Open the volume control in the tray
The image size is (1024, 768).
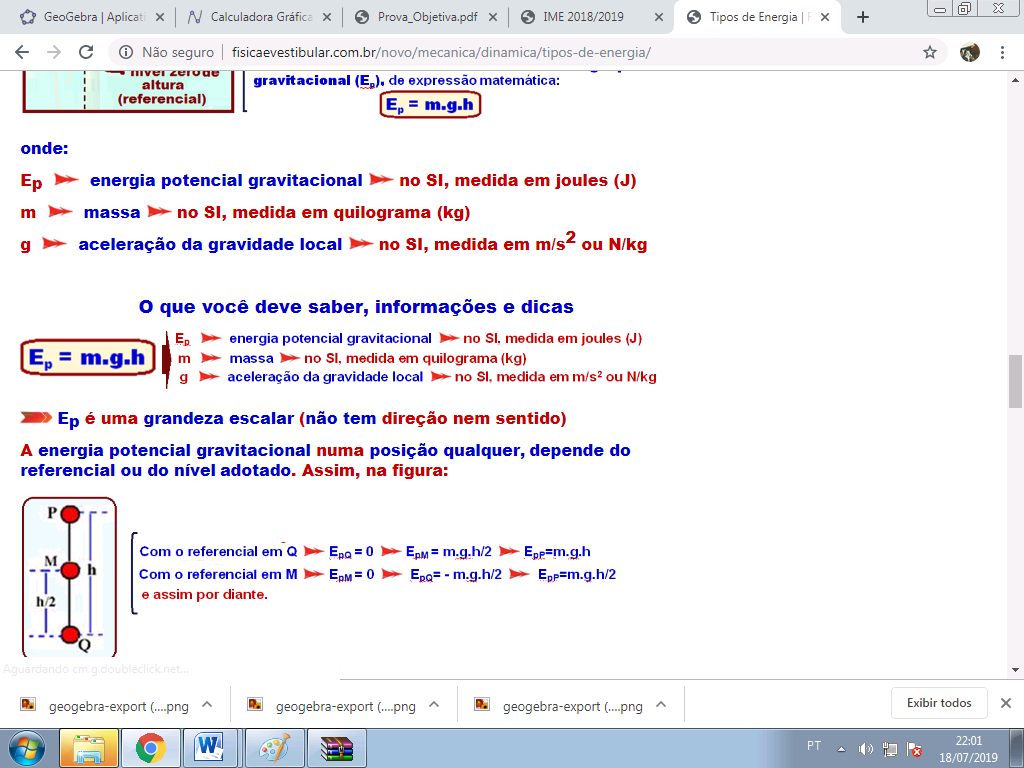tap(866, 749)
